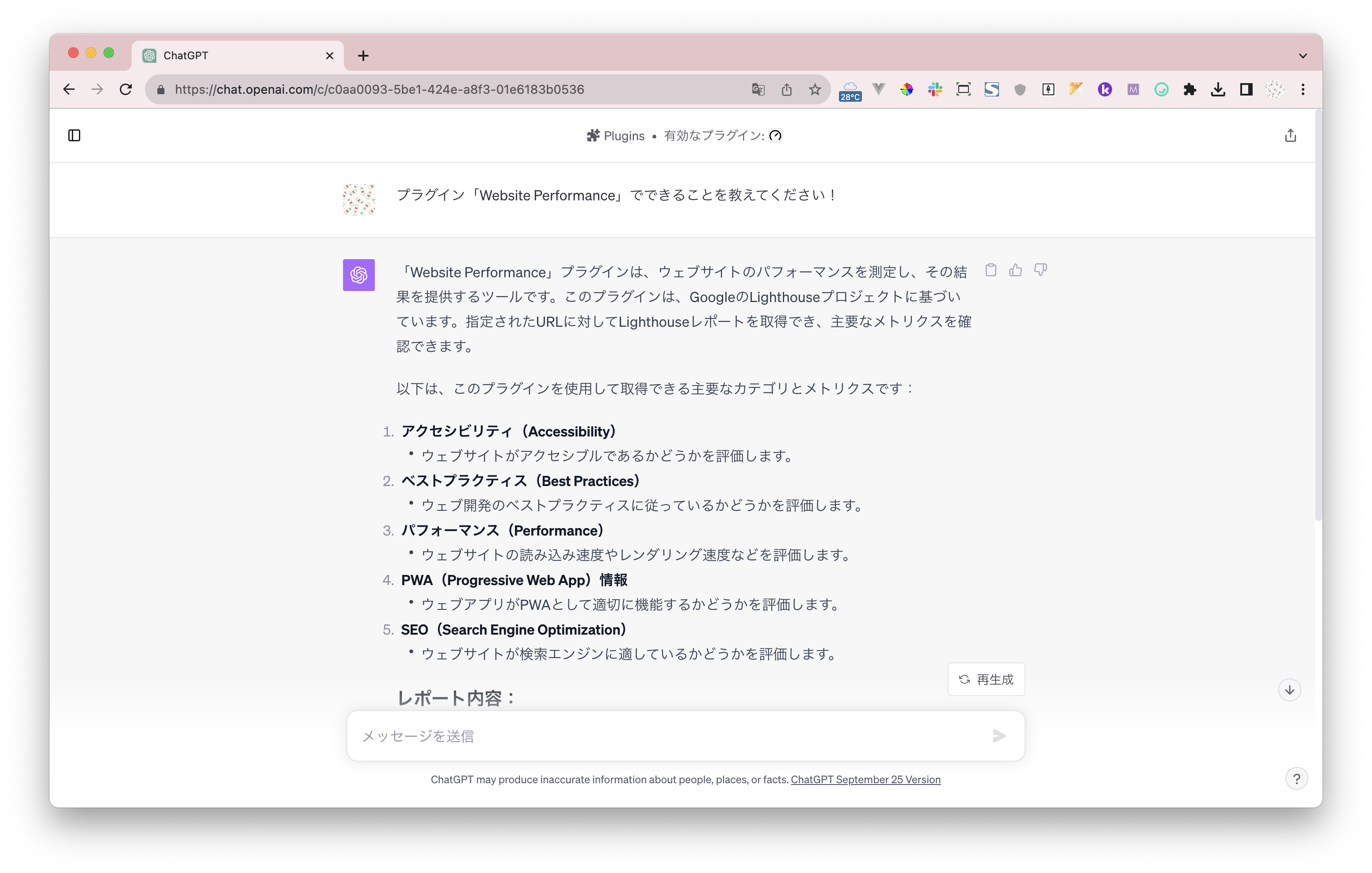
Task: Click the send message arrow icon
Action: coord(999,735)
